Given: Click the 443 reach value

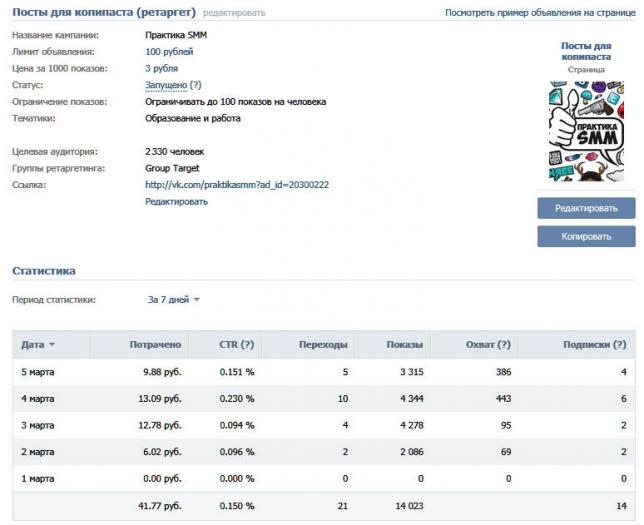Looking at the screenshot, I should (504, 399).
